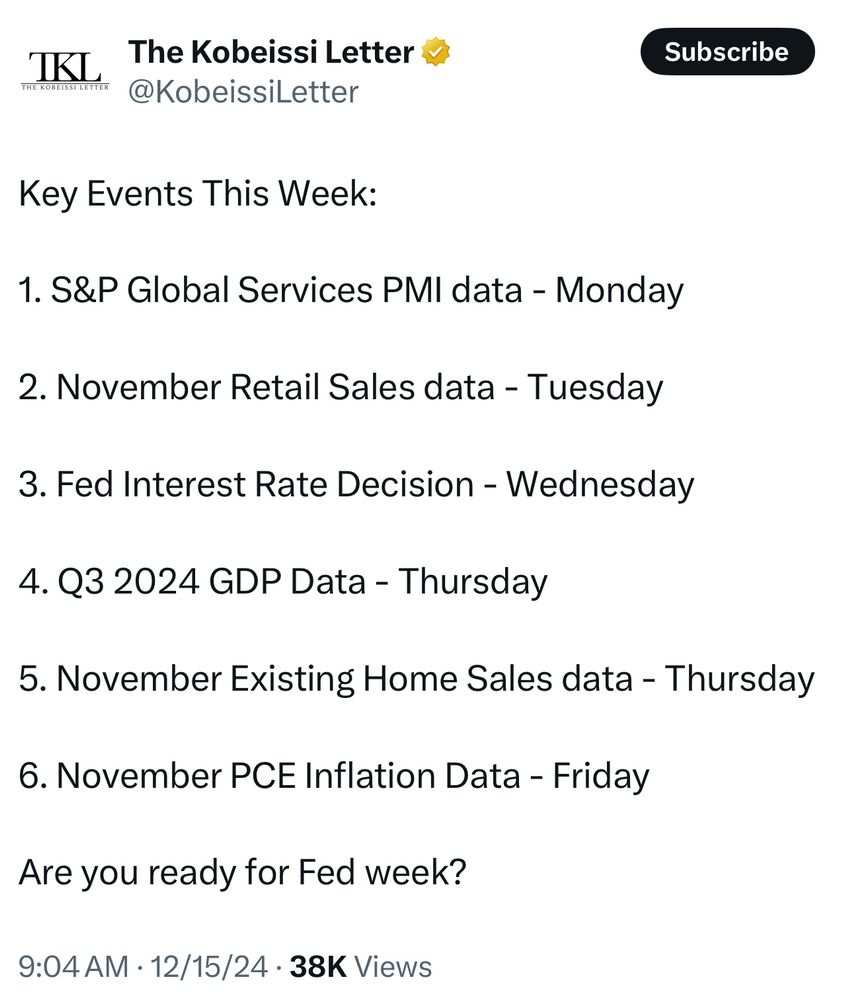Click the Subscribe button
The image size is (849, 1000).
point(727,52)
